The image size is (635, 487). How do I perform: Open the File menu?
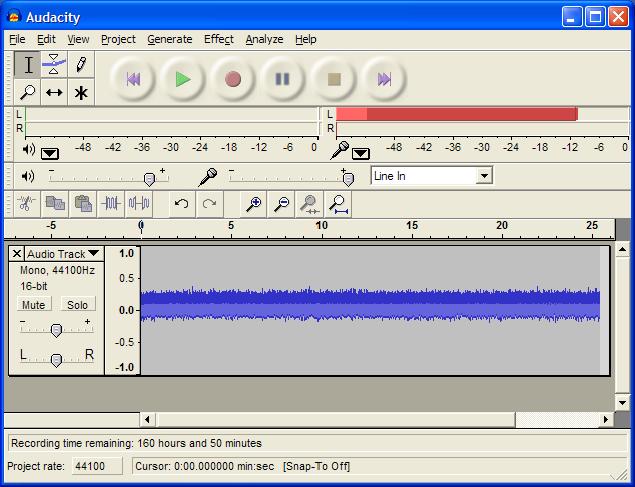click(x=17, y=39)
